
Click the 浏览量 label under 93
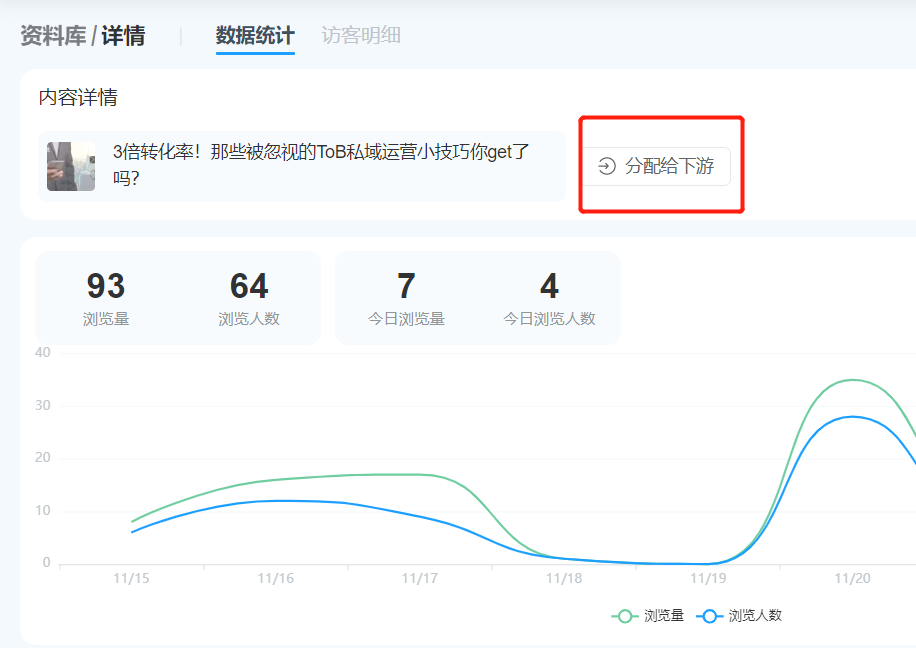106,318
